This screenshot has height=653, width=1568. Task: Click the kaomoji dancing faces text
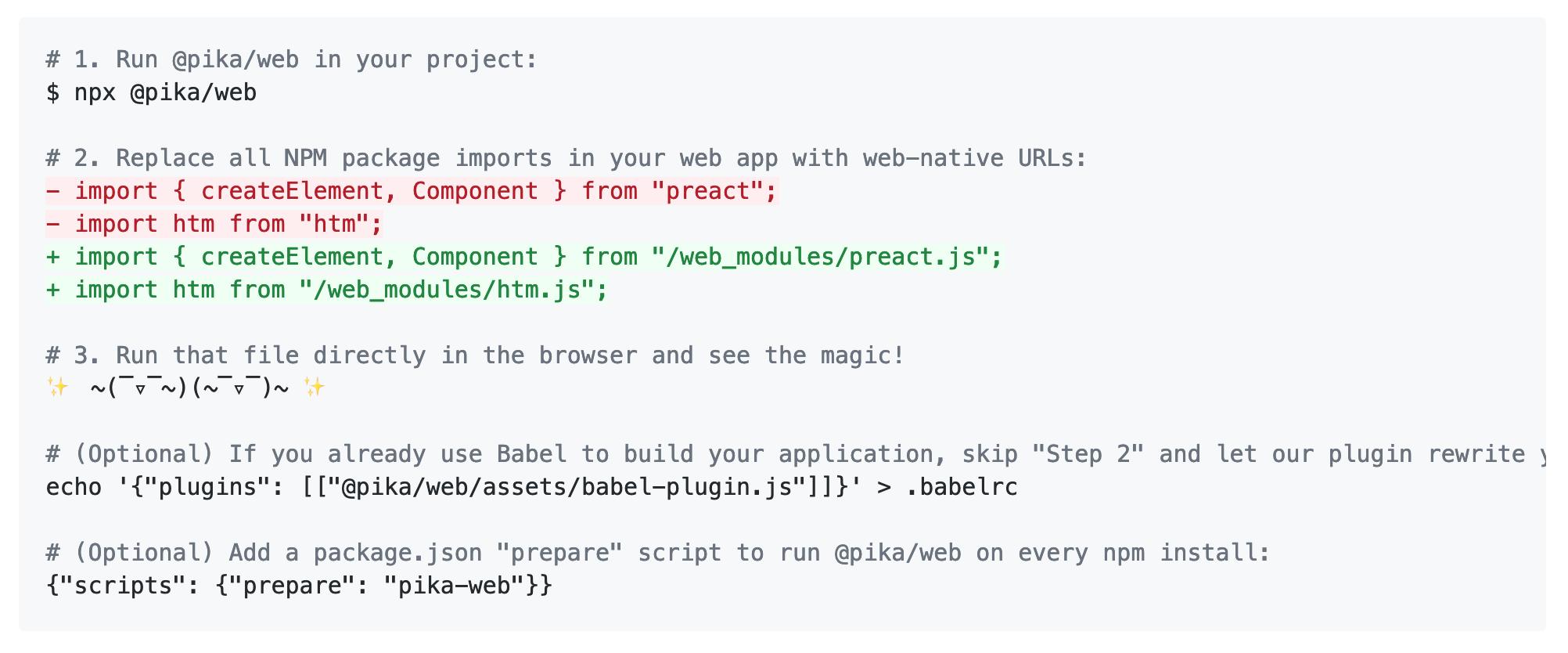point(189,388)
